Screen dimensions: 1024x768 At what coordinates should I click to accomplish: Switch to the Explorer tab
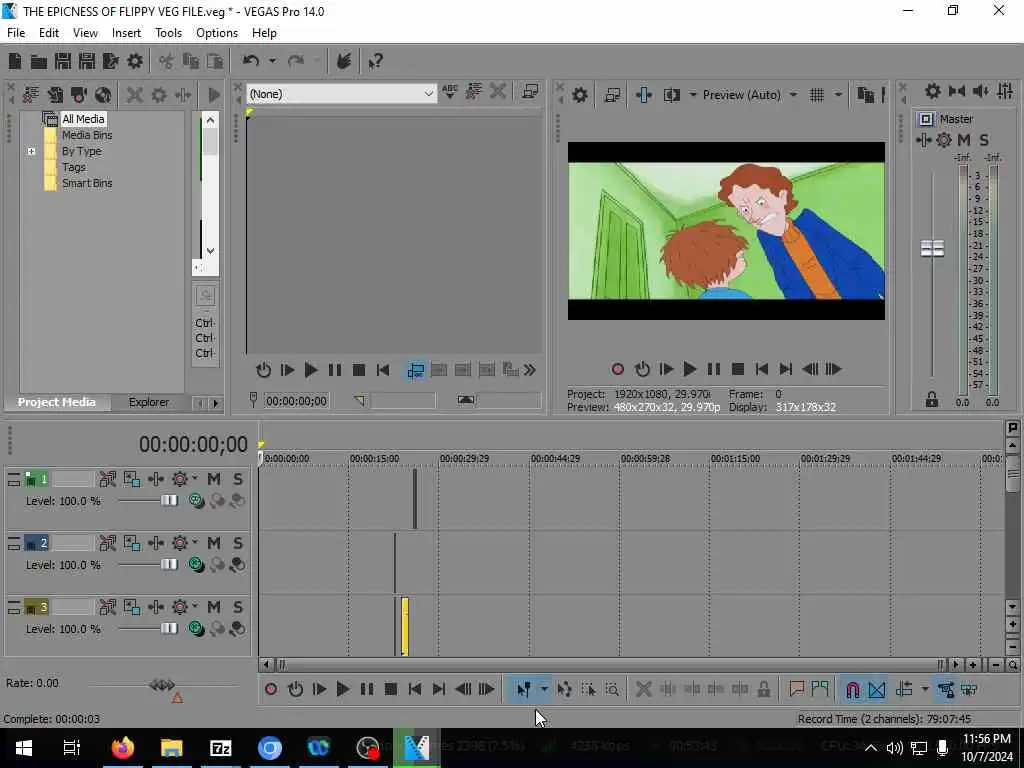tap(149, 402)
